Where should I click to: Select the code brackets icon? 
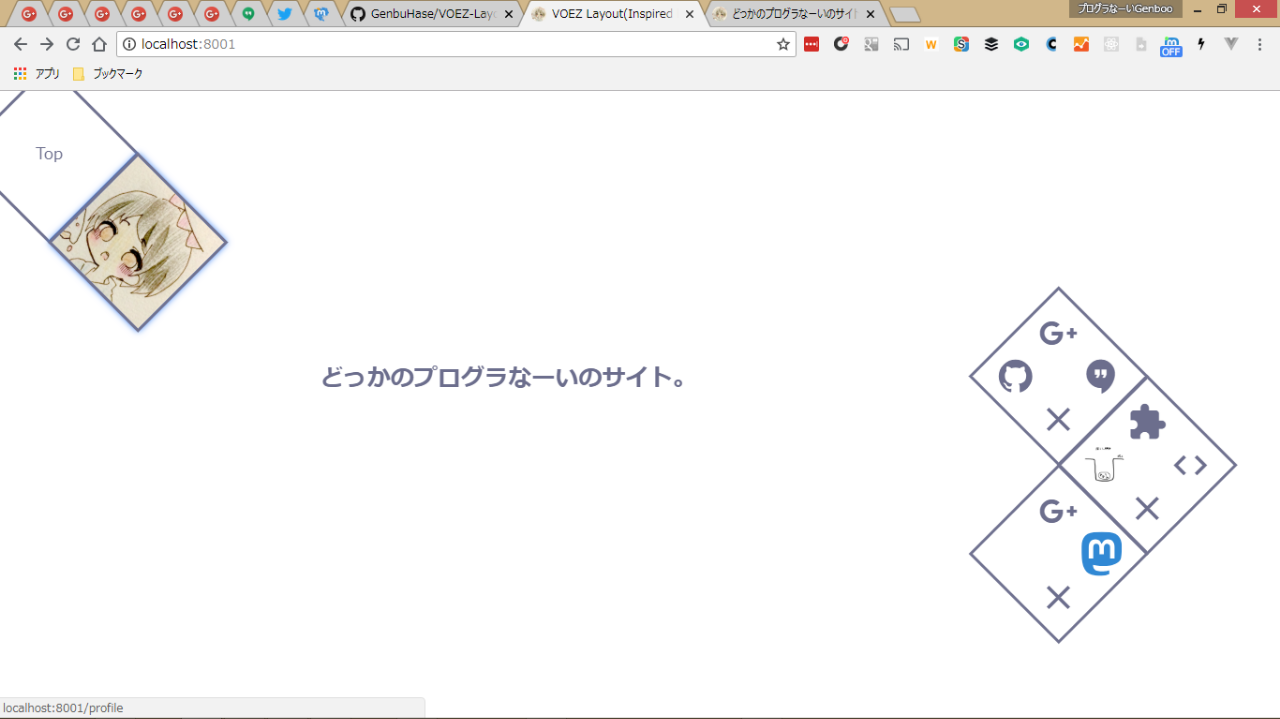[x=1190, y=465]
